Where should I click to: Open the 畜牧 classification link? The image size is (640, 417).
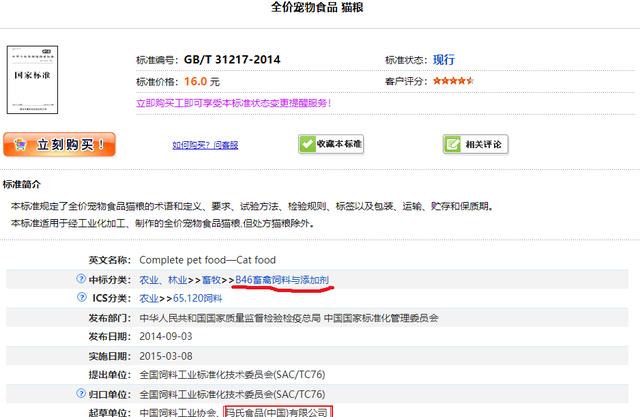(x=211, y=280)
